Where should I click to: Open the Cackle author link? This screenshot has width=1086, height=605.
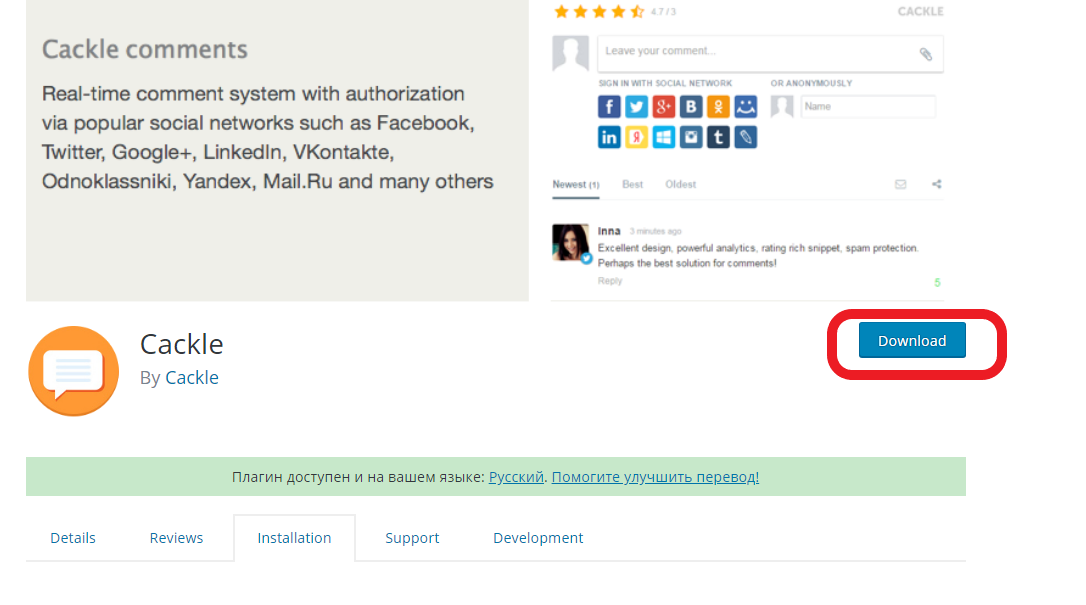192,378
